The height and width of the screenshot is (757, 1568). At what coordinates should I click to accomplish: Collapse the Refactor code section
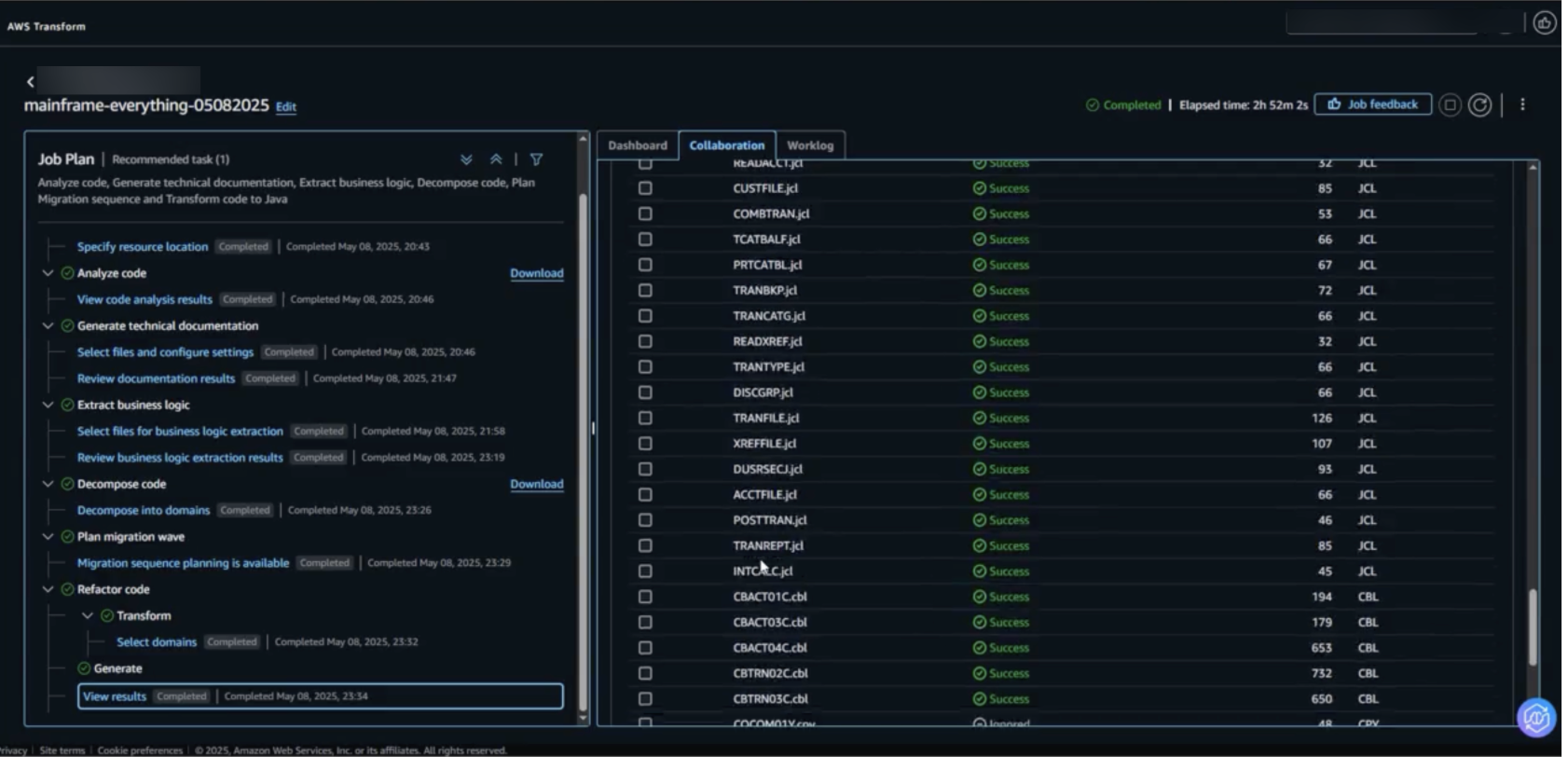point(48,589)
